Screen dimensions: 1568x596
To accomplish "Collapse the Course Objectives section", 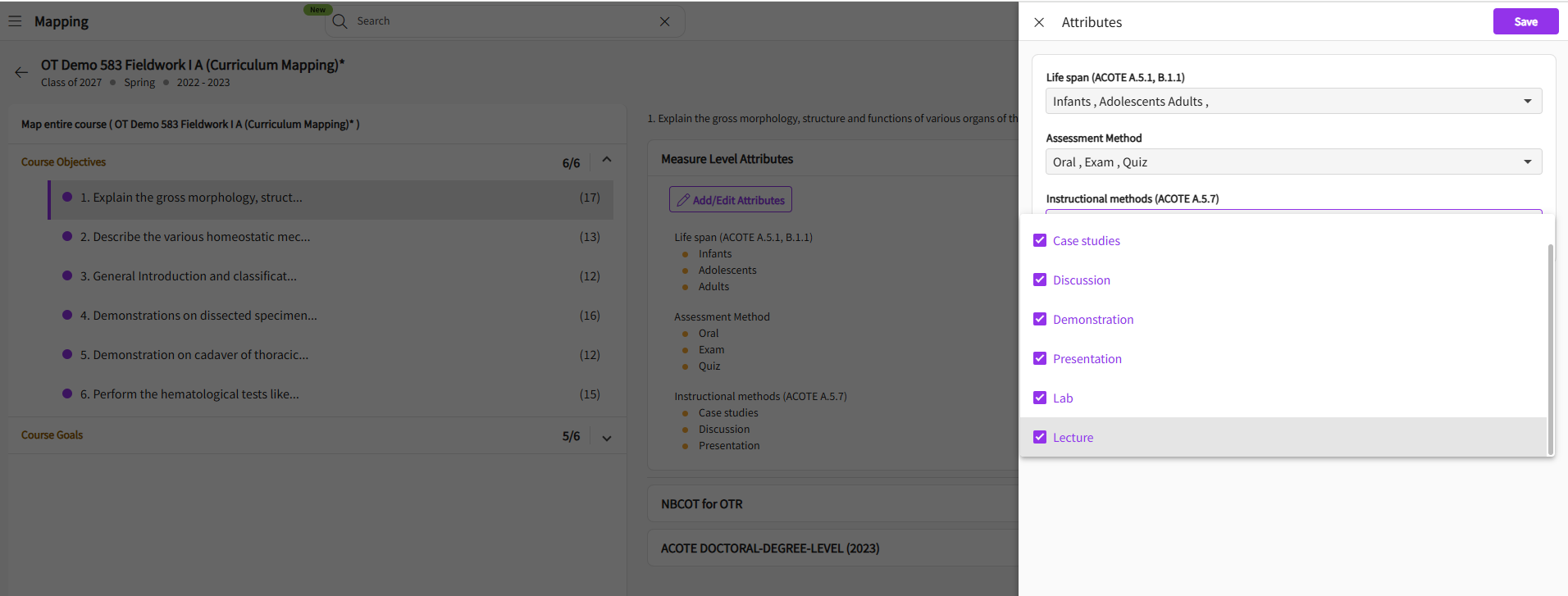I will coord(607,160).
